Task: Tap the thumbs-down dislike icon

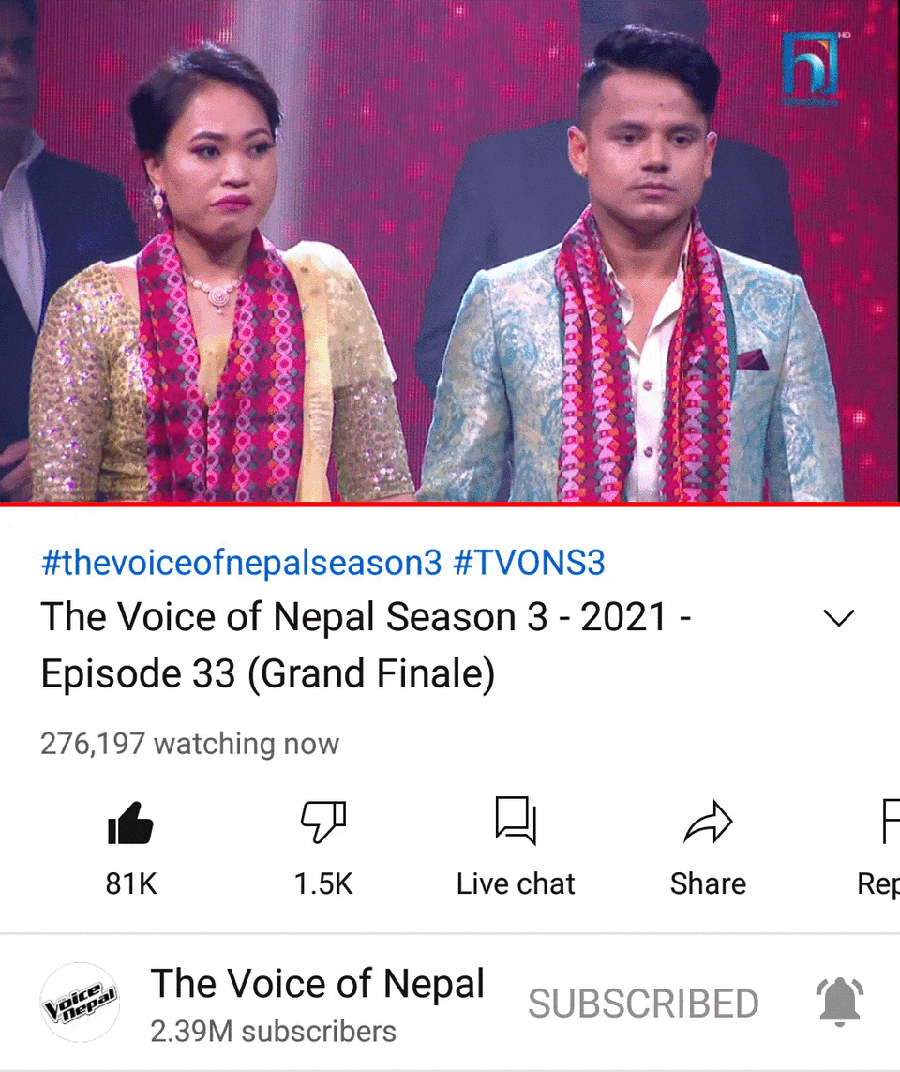Action: click(x=323, y=822)
